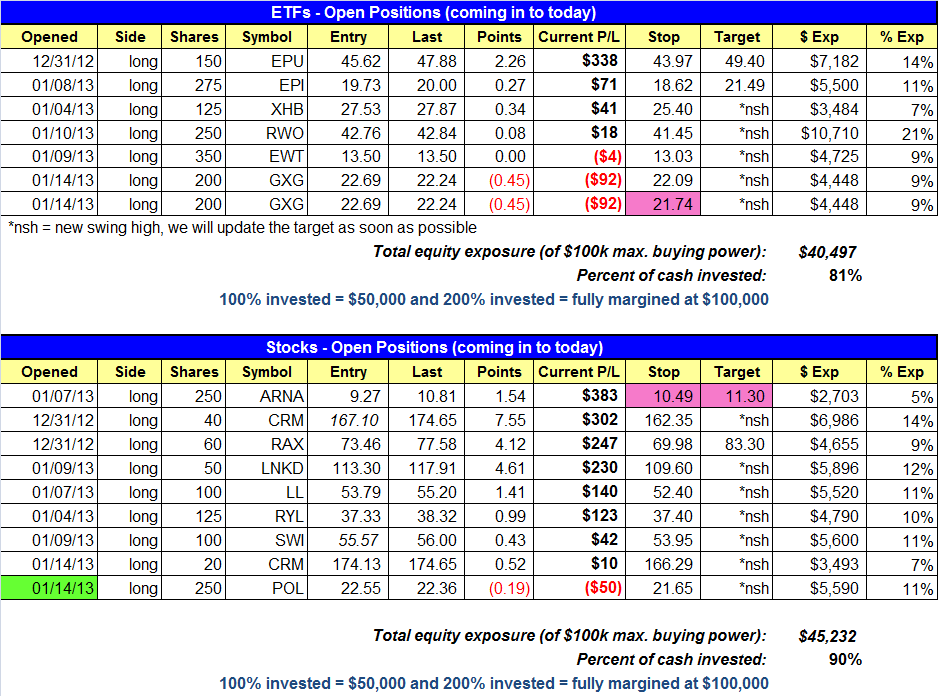Select POL symbol cell
938x696 pixels.
pos(267,588)
